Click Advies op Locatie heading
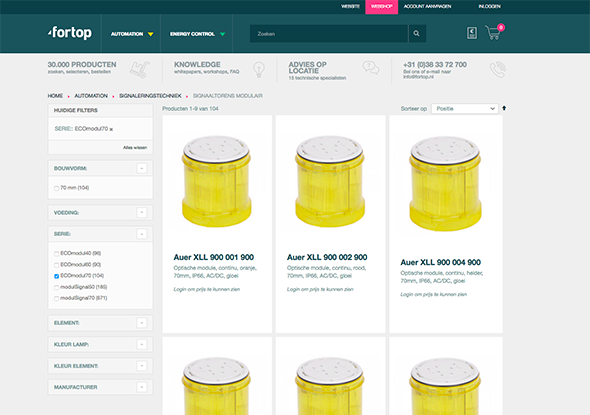The width and height of the screenshot is (590, 415). (308, 68)
